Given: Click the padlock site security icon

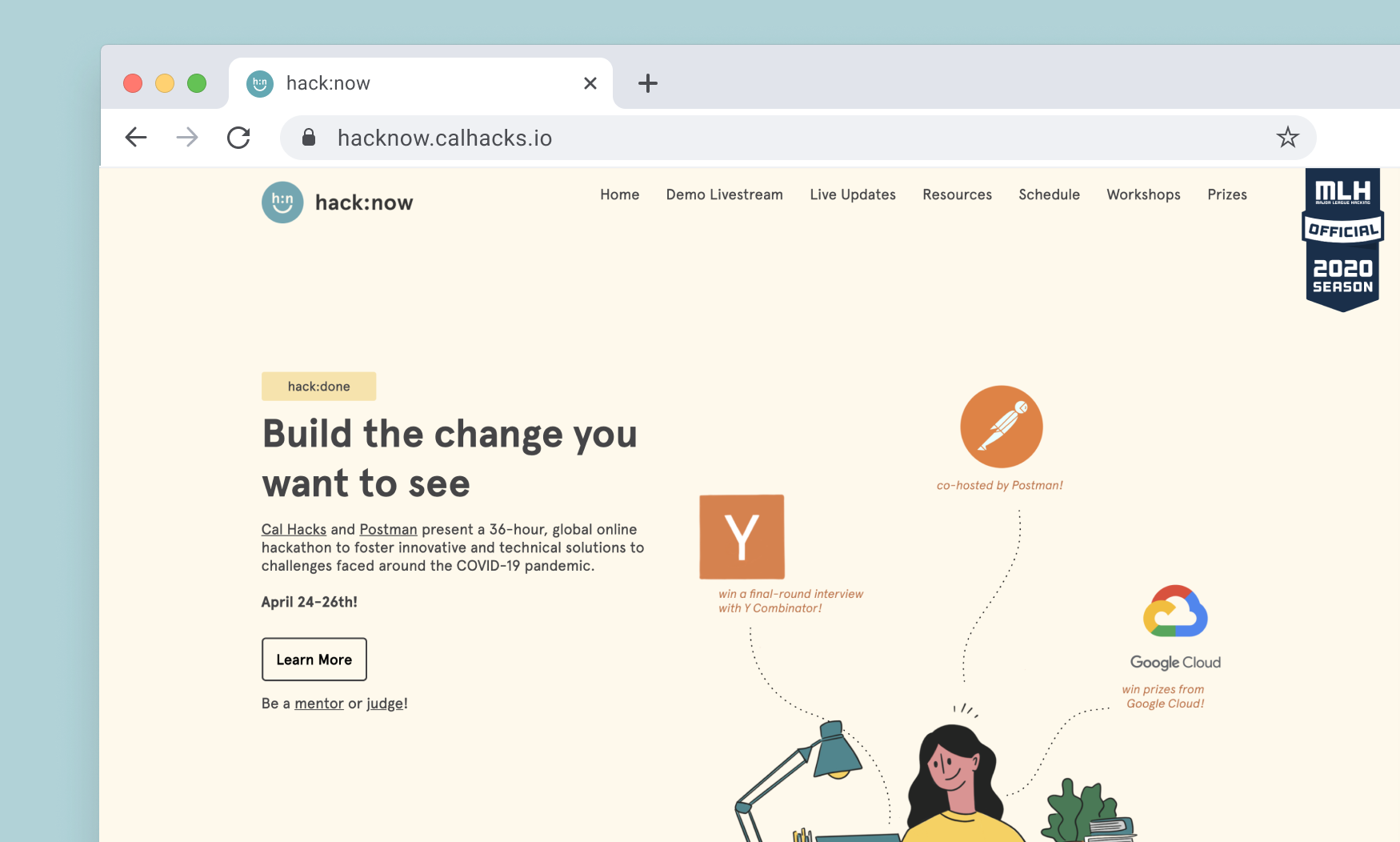Looking at the screenshot, I should 309,138.
